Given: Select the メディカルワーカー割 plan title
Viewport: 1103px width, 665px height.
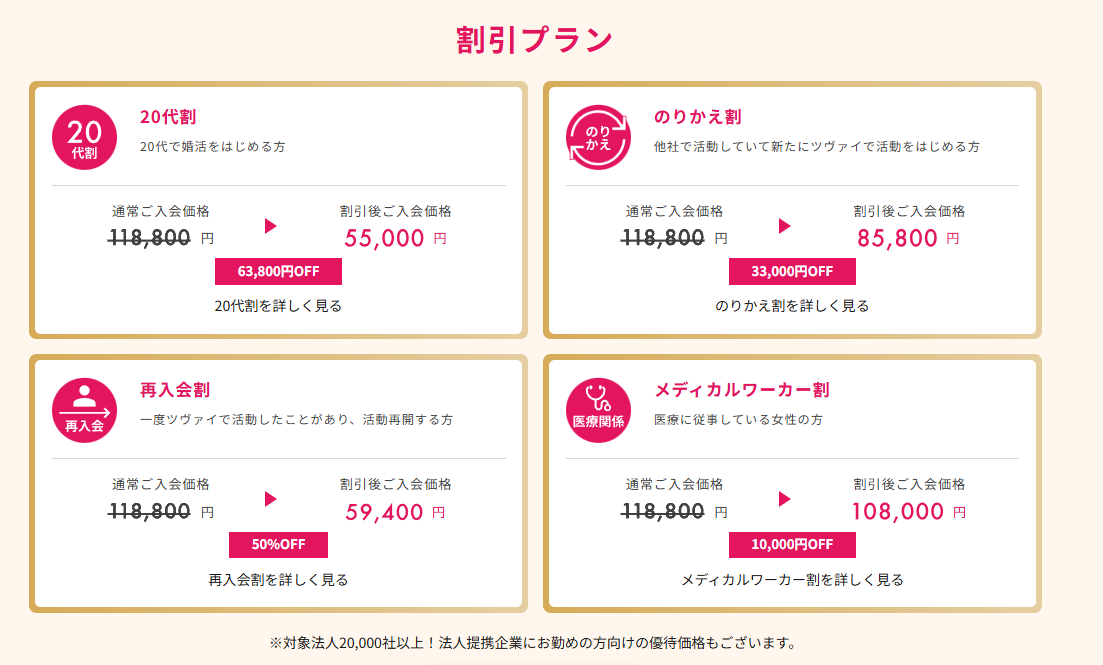Looking at the screenshot, I should pyautogui.click(x=741, y=390).
